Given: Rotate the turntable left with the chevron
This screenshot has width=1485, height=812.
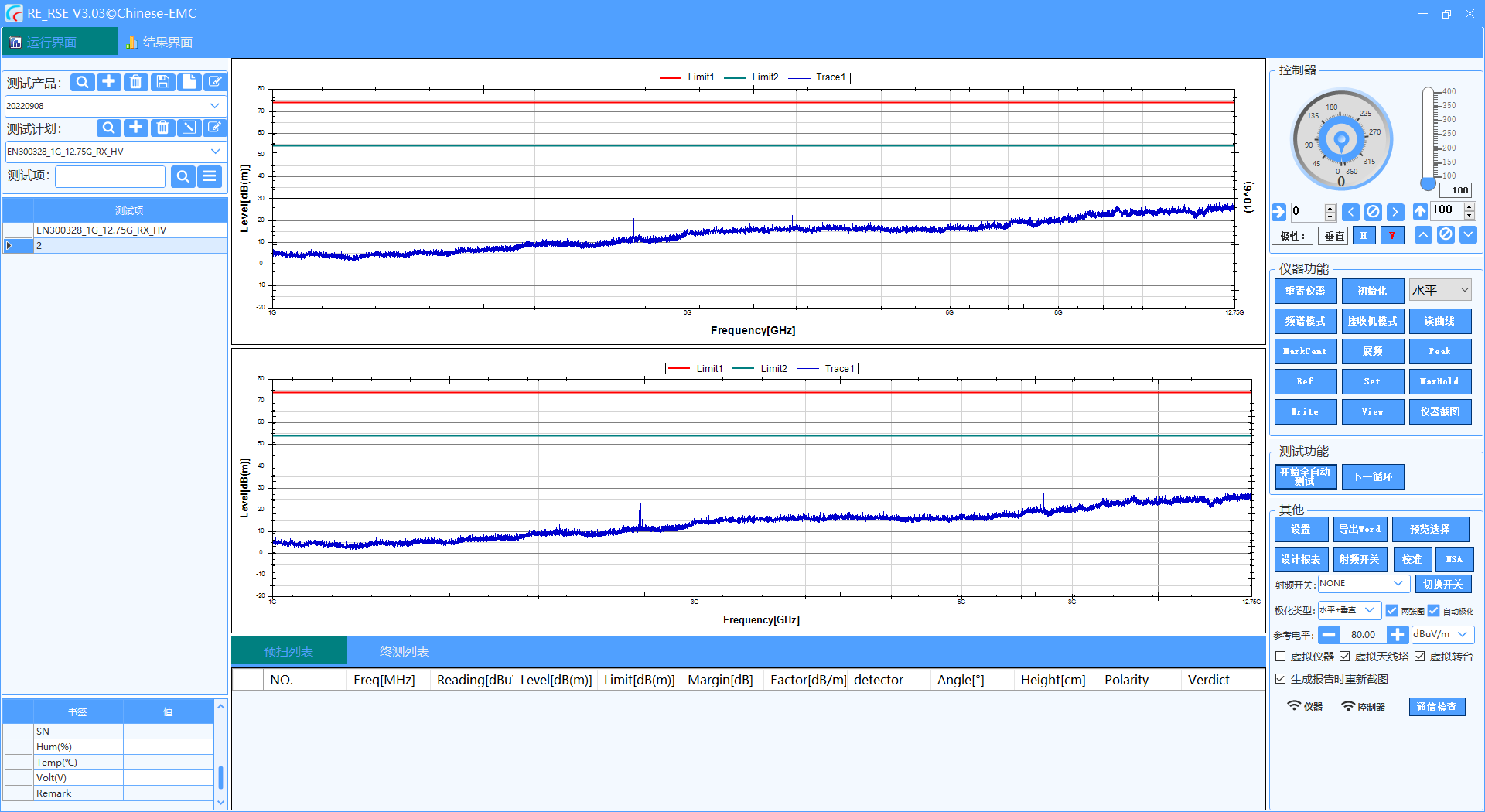Looking at the screenshot, I should pos(1351,212).
